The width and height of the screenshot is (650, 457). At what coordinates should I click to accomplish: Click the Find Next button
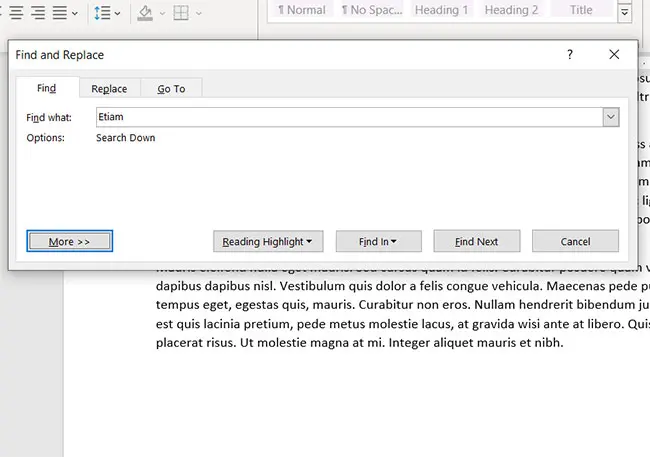pos(476,241)
